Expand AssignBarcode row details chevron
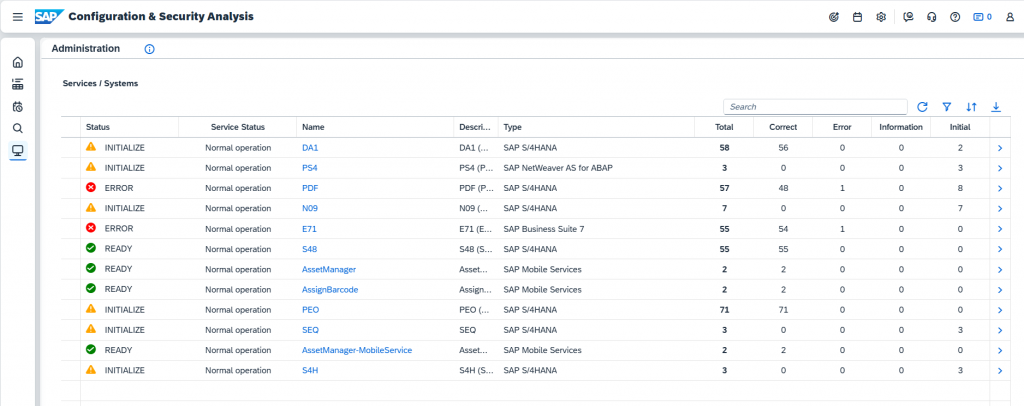 1000,290
